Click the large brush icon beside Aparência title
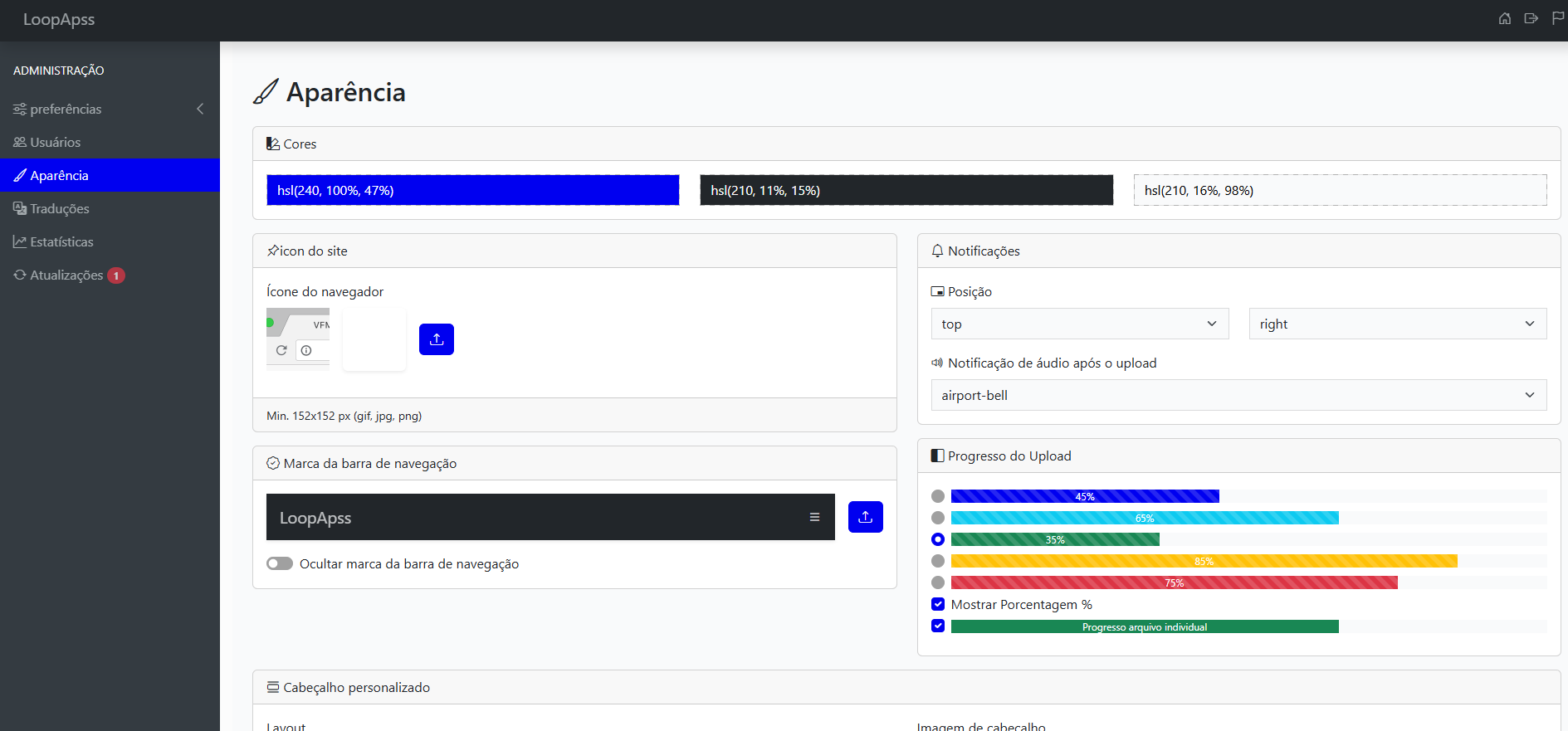Viewport: 1568px width, 731px height. pyautogui.click(x=266, y=91)
